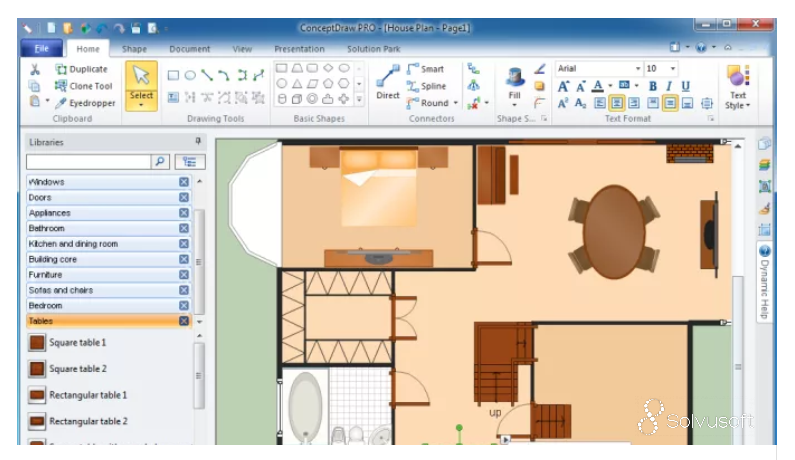Image resolution: width=795 pixels, height=460 pixels.
Task: Close the Windows library
Action: pos(184,182)
